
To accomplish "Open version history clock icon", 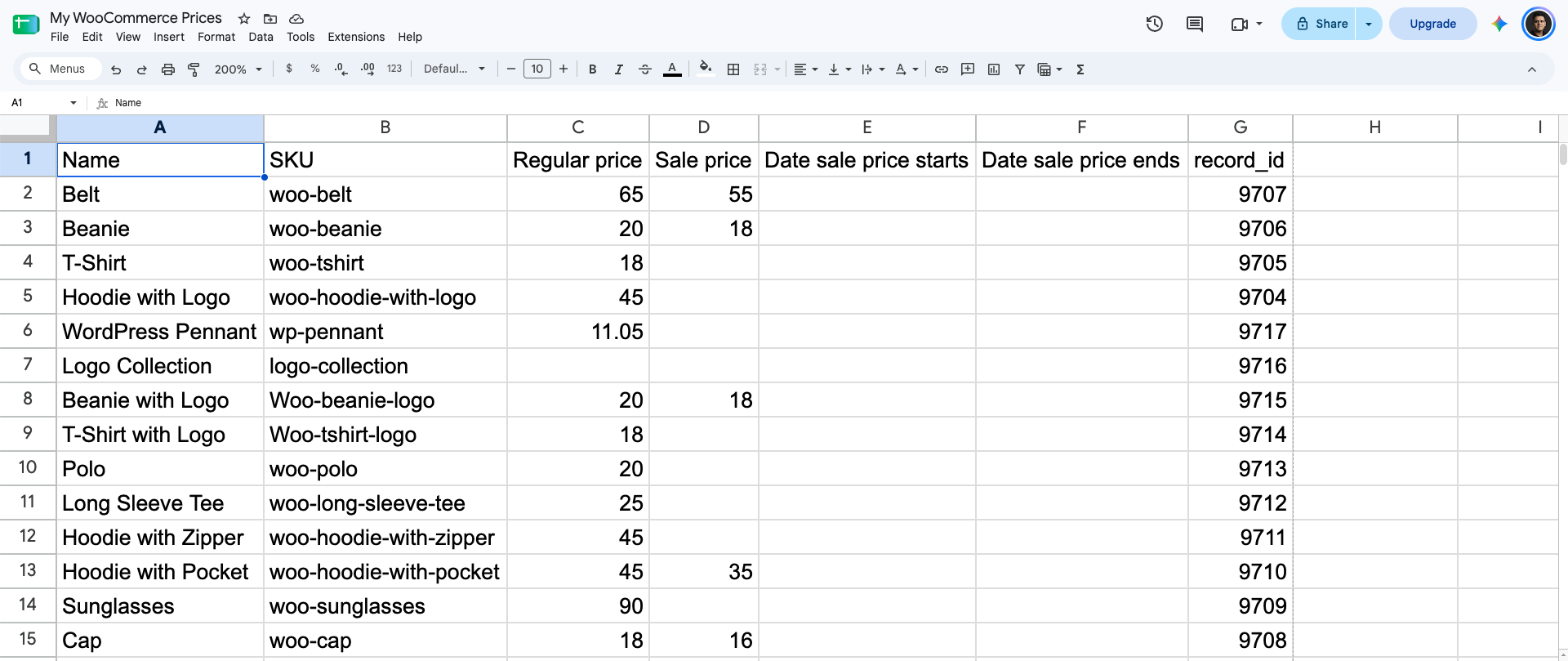I will [x=1154, y=24].
